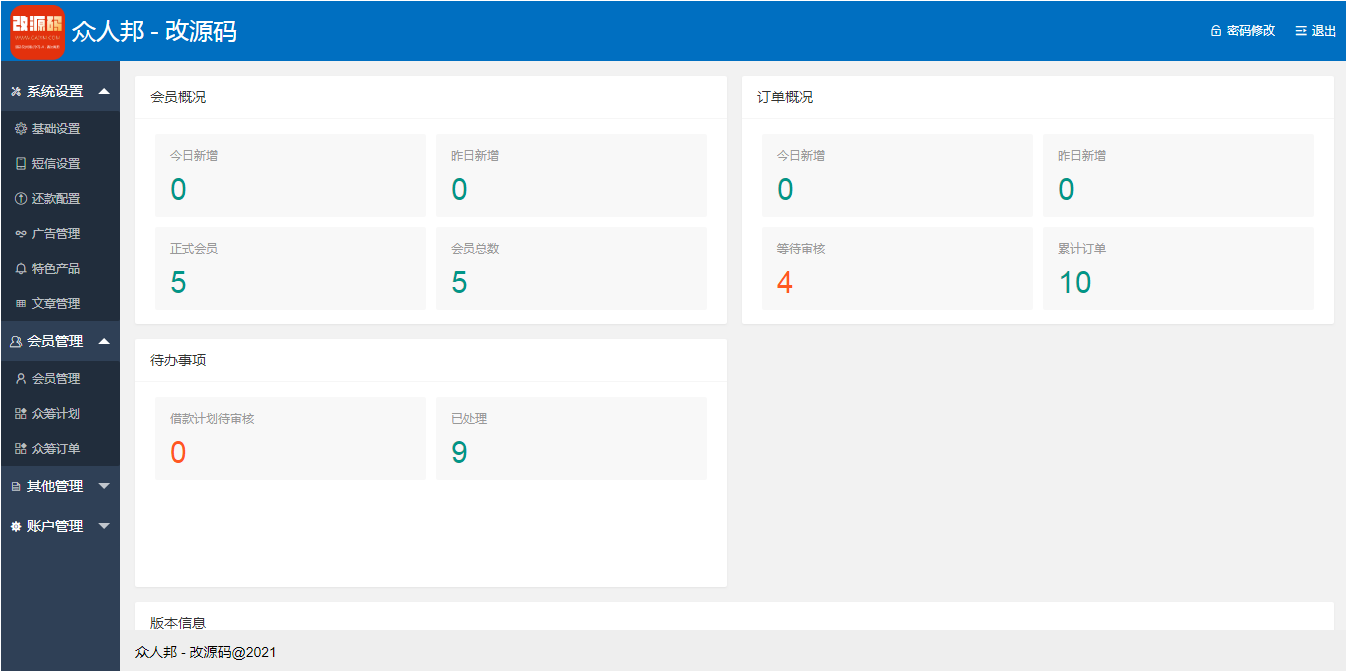The width and height of the screenshot is (1347, 672).
Task: Open the 累计订单 card
Action: click(1178, 269)
